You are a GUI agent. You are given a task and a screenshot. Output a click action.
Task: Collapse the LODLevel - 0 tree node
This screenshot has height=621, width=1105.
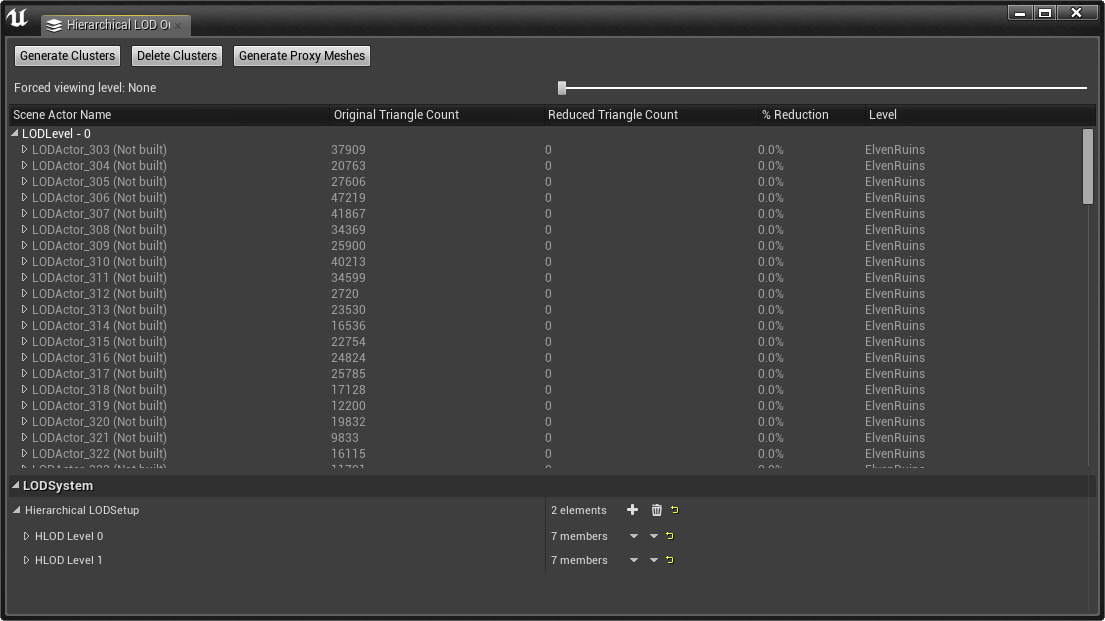[15, 133]
